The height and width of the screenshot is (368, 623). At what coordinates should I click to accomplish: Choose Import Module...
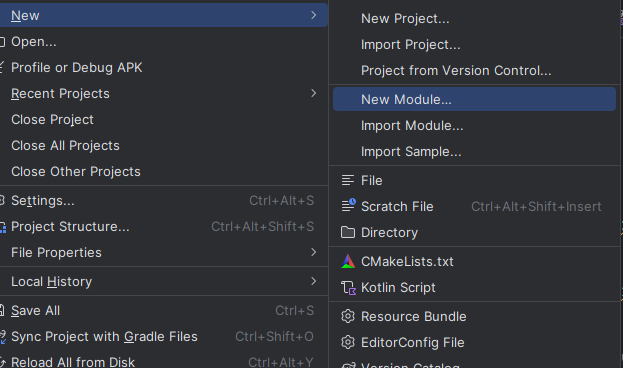[474, 126]
